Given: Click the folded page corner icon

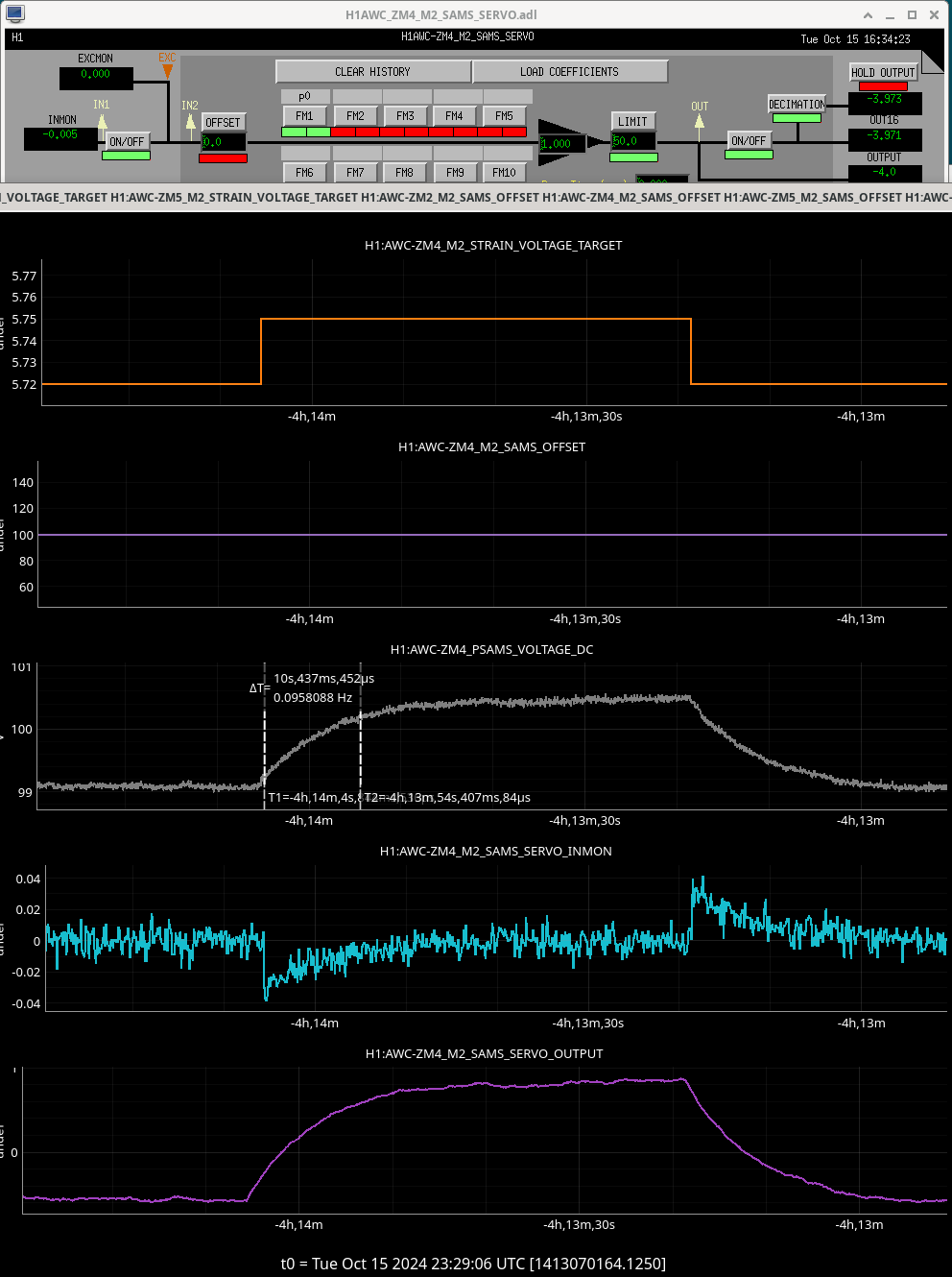Looking at the screenshot, I should click(932, 61).
